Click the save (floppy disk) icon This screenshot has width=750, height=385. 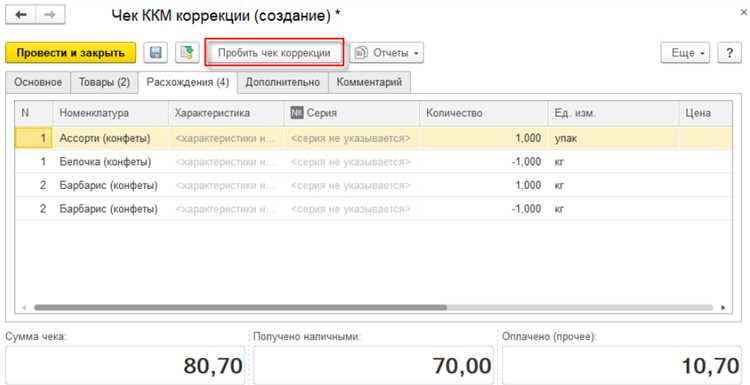coord(156,53)
